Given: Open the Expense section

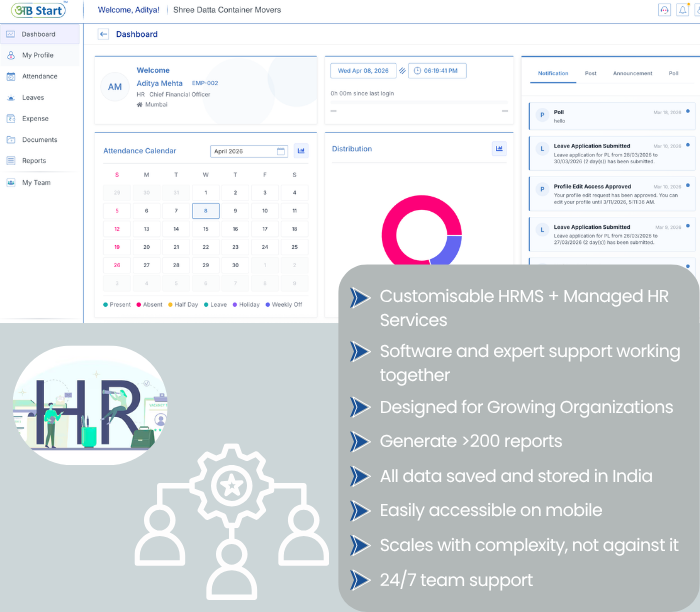Looking at the screenshot, I should pos(35,119).
